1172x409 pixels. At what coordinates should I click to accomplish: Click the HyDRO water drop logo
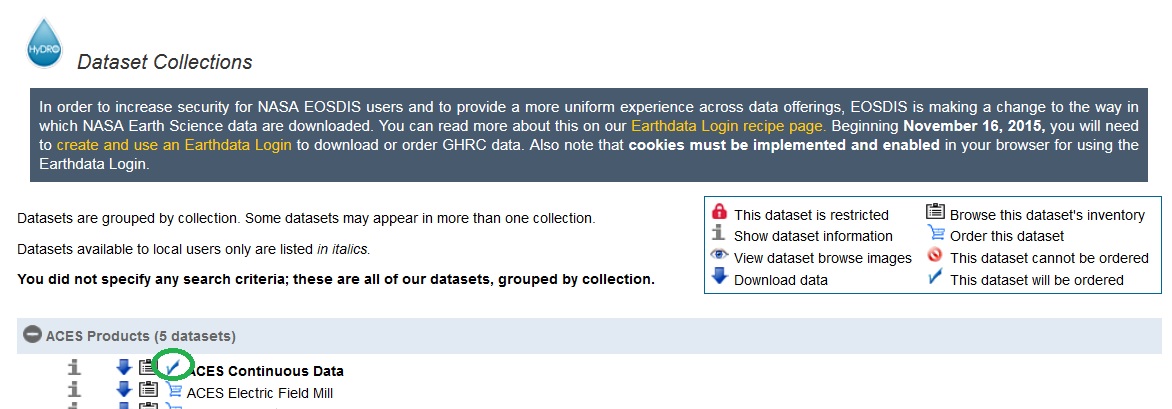(x=44, y=45)
